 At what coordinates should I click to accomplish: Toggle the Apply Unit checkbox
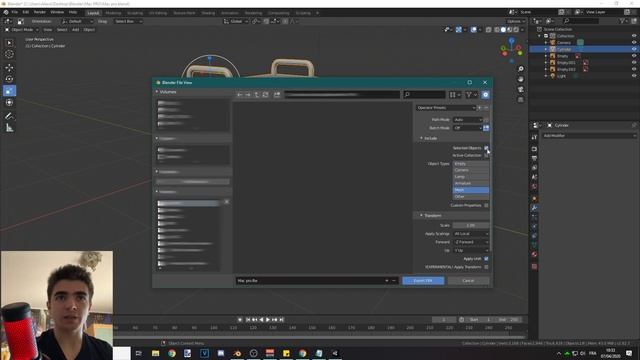pos(486,259)
